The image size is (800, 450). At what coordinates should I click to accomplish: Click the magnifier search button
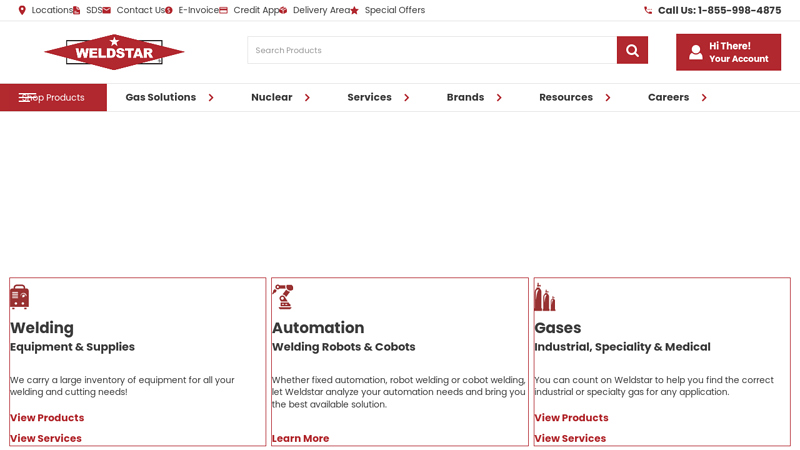click(632, 50)
